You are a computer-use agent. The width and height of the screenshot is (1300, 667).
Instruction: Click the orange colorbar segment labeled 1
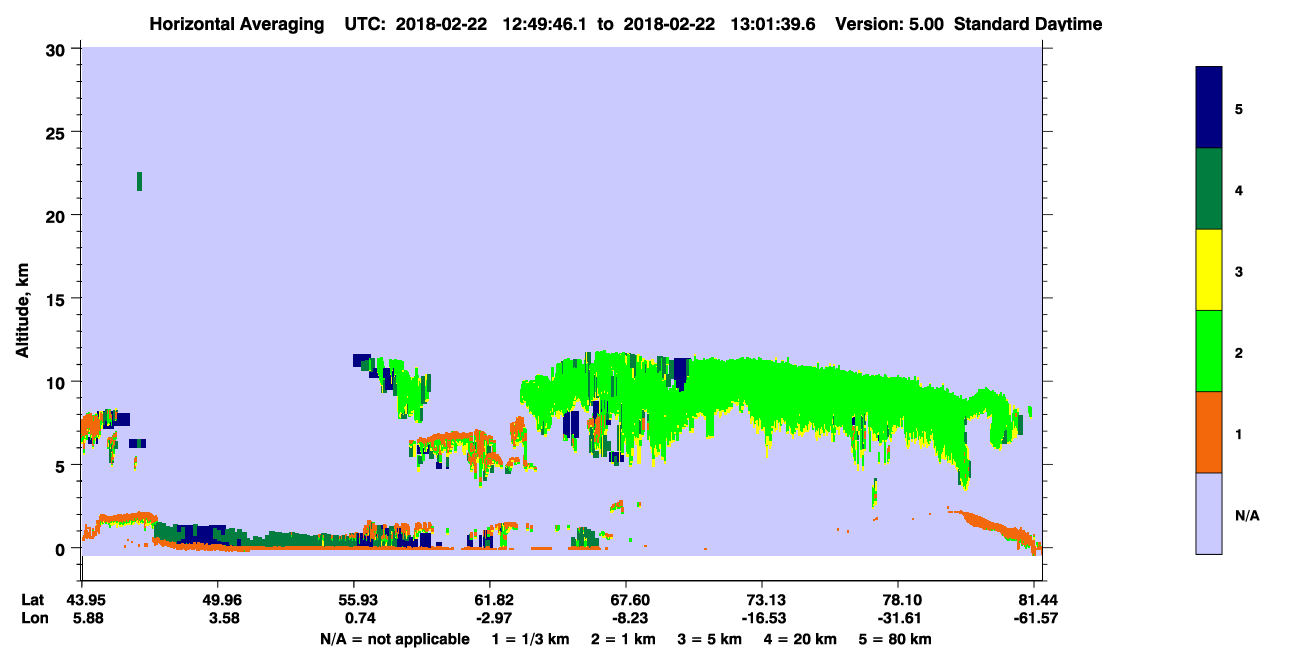[x=1209, y=432]
